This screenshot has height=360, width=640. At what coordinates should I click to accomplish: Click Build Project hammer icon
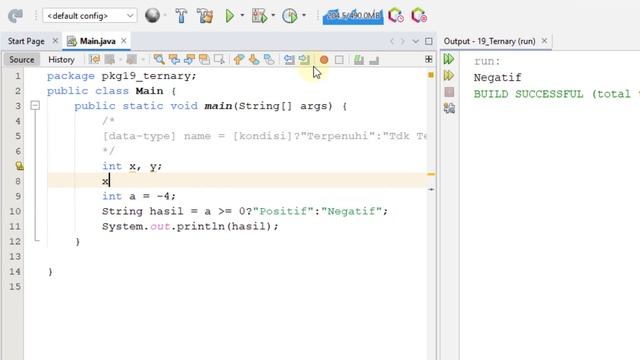[181, 16]
